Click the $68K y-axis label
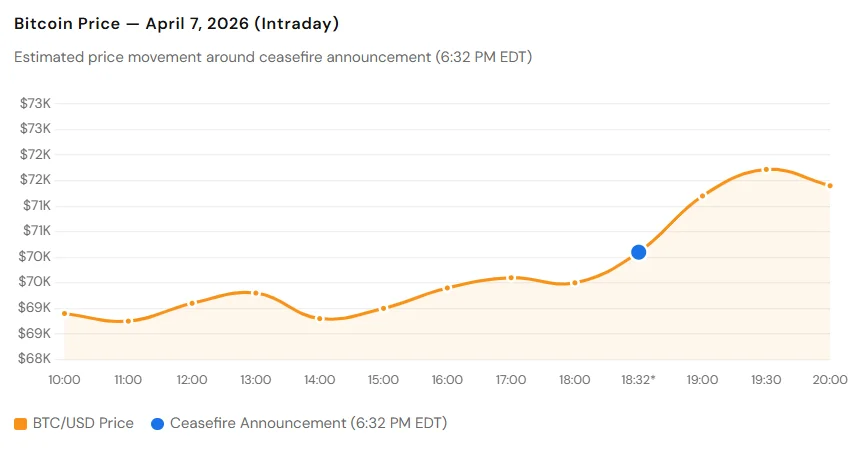Screen dimensions: 863x450 point(36,358)
